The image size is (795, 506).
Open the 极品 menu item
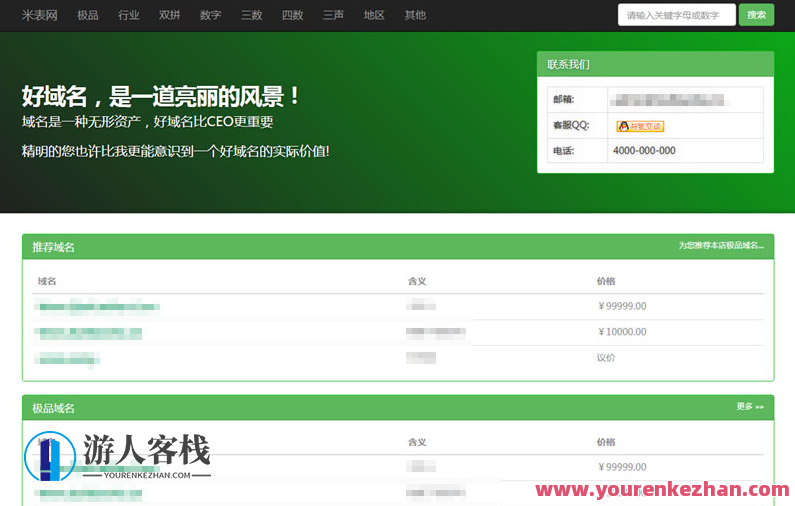(88, 15)
